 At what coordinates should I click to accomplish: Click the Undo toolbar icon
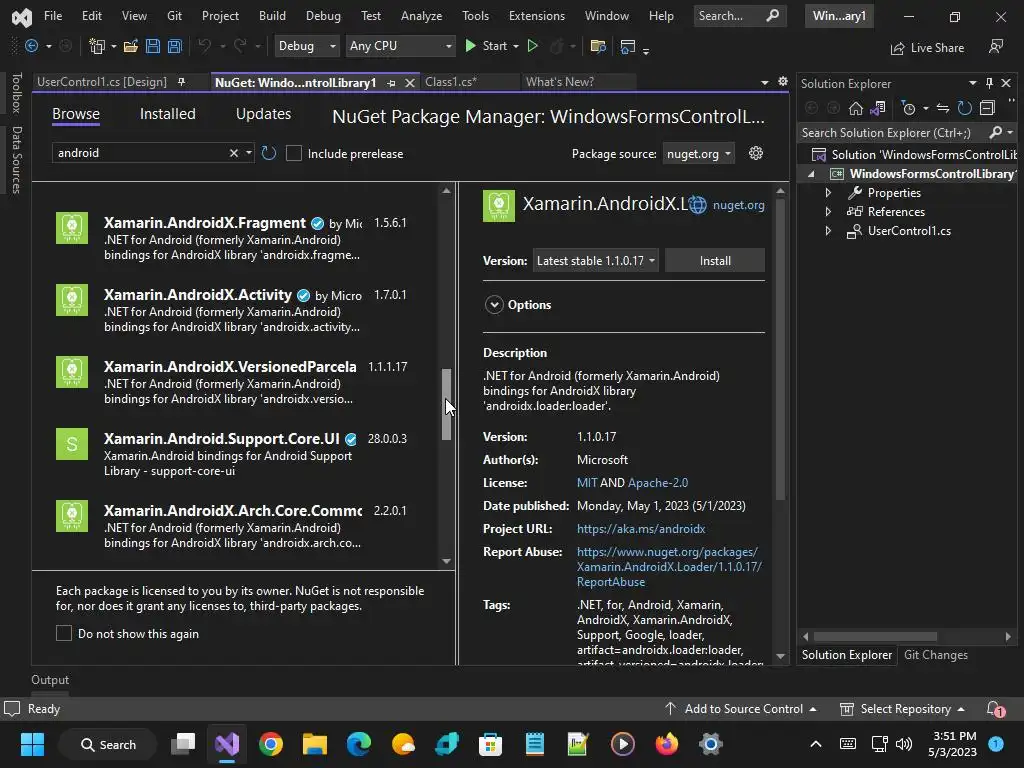pyautogui.click(x=204, y=46)
